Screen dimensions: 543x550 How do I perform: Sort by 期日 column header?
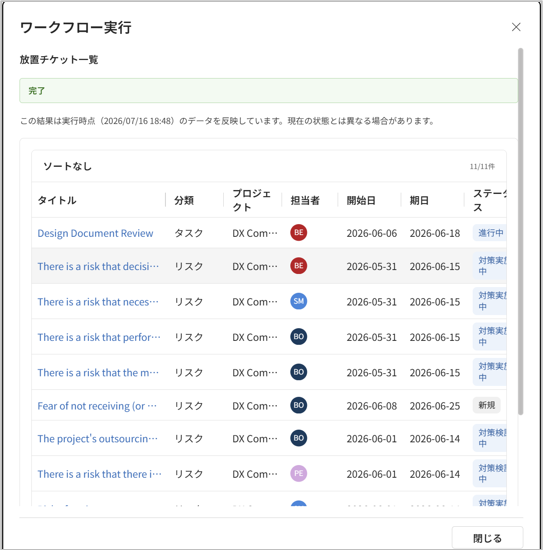419,200
